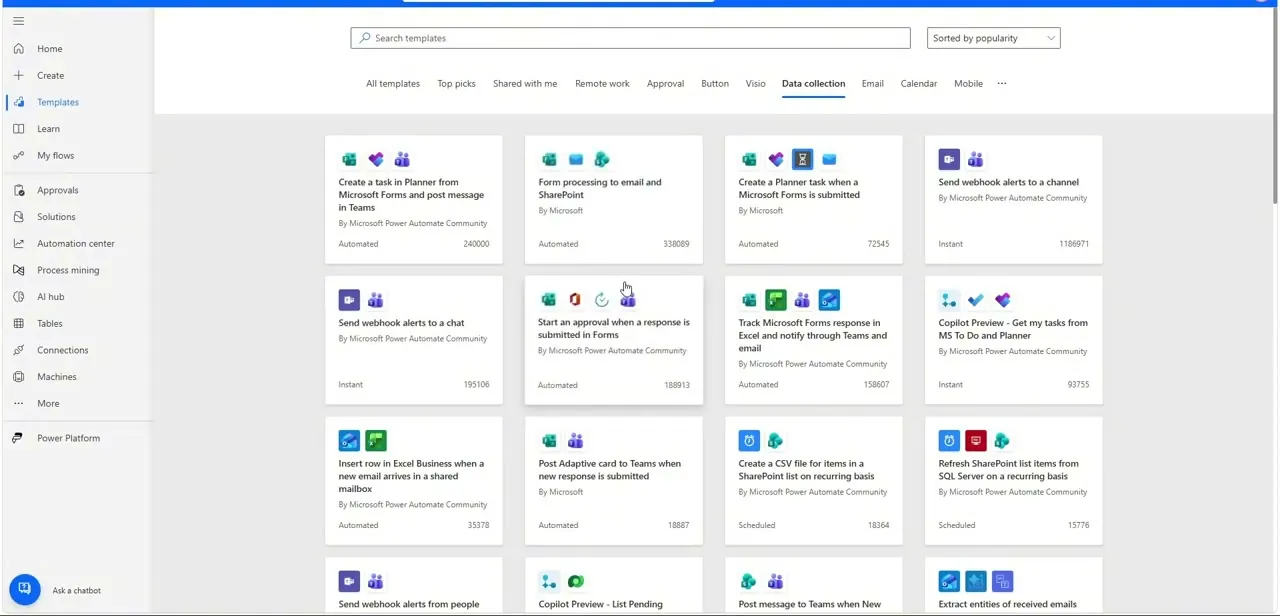This screenshot has width=1280, height=616.
Task: Switch to Approval tab
Action: coord(665,83)
